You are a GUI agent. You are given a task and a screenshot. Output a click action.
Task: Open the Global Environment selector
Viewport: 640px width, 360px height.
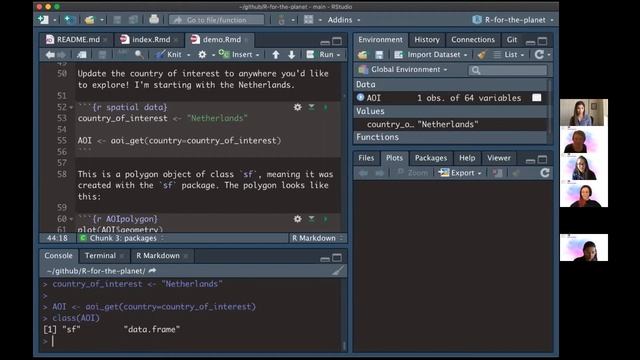[403, 69]
